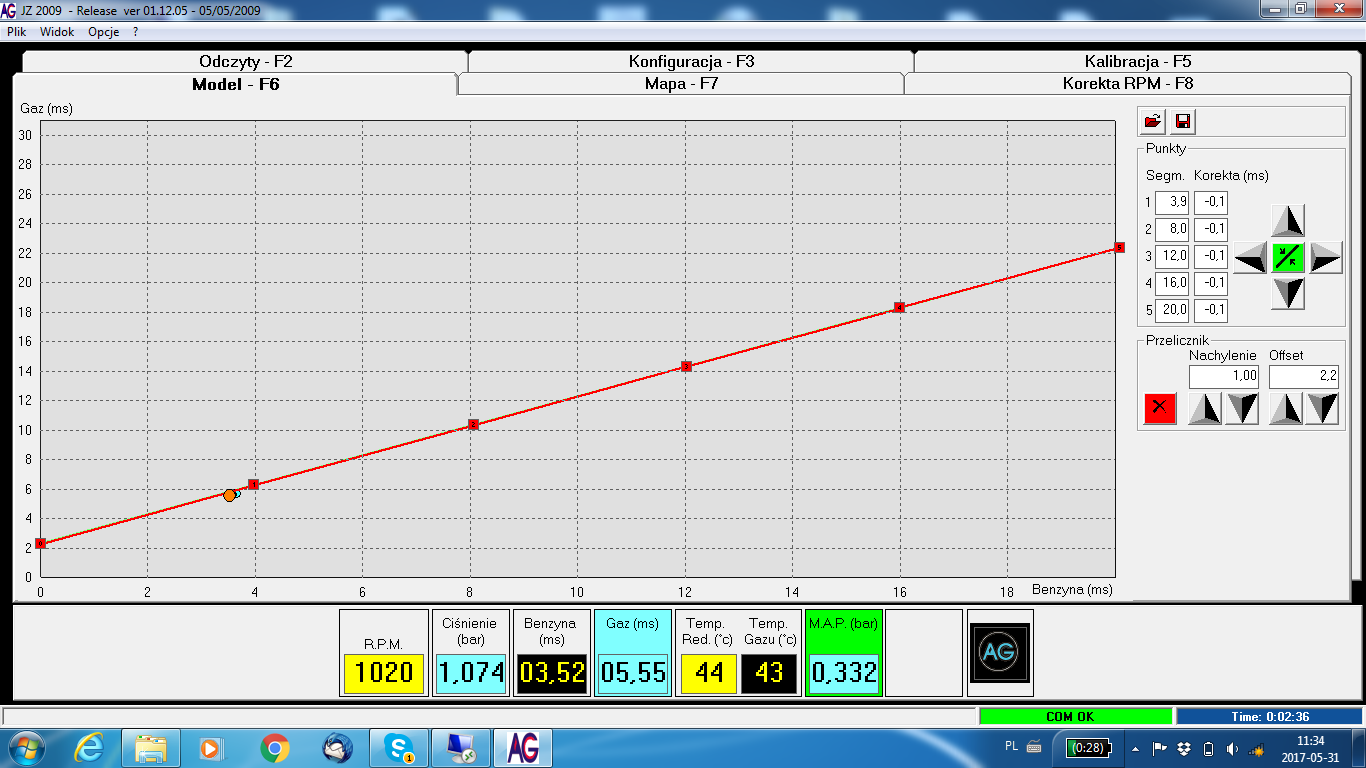Click the red X button in Przelicznik
1366x768 pixels.
click(x=1160, y=408)
